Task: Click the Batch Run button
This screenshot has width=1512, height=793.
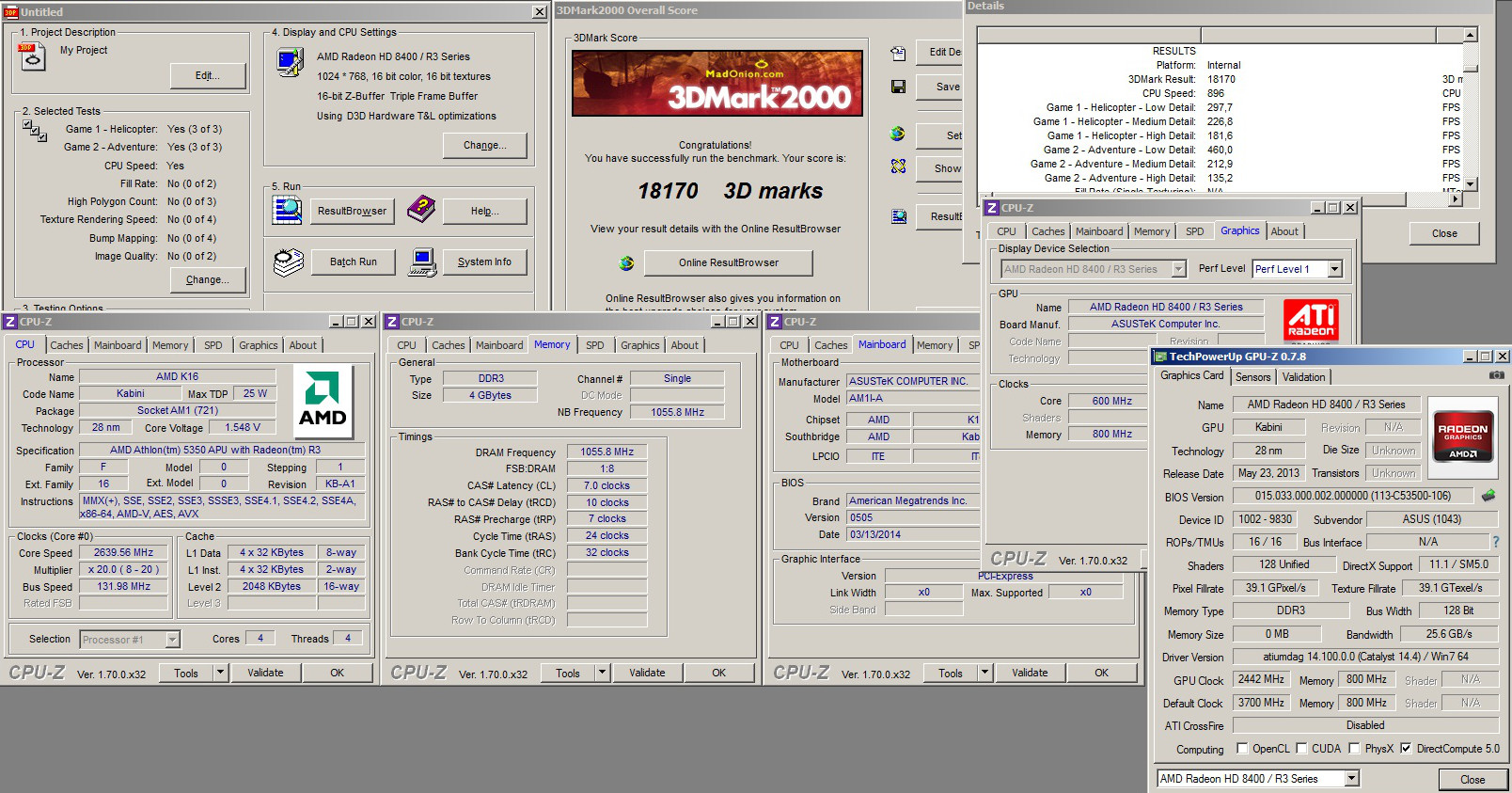Action: 354,262
